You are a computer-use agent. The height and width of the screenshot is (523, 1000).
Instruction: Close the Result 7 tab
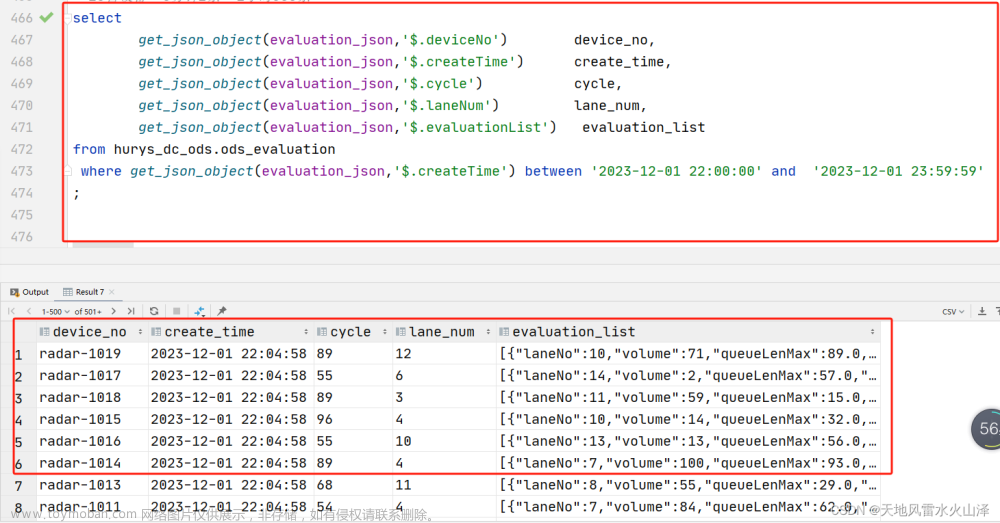point(112,292)
